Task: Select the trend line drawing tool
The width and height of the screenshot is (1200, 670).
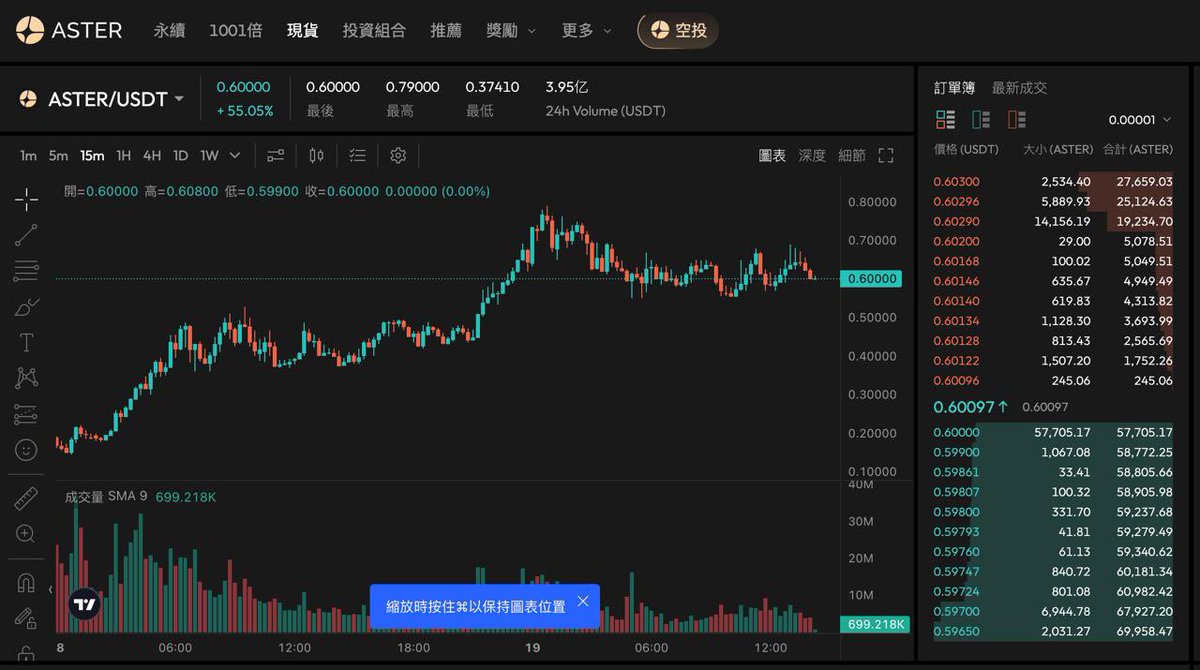Action: pyautogui.click(x=25, y=236)
